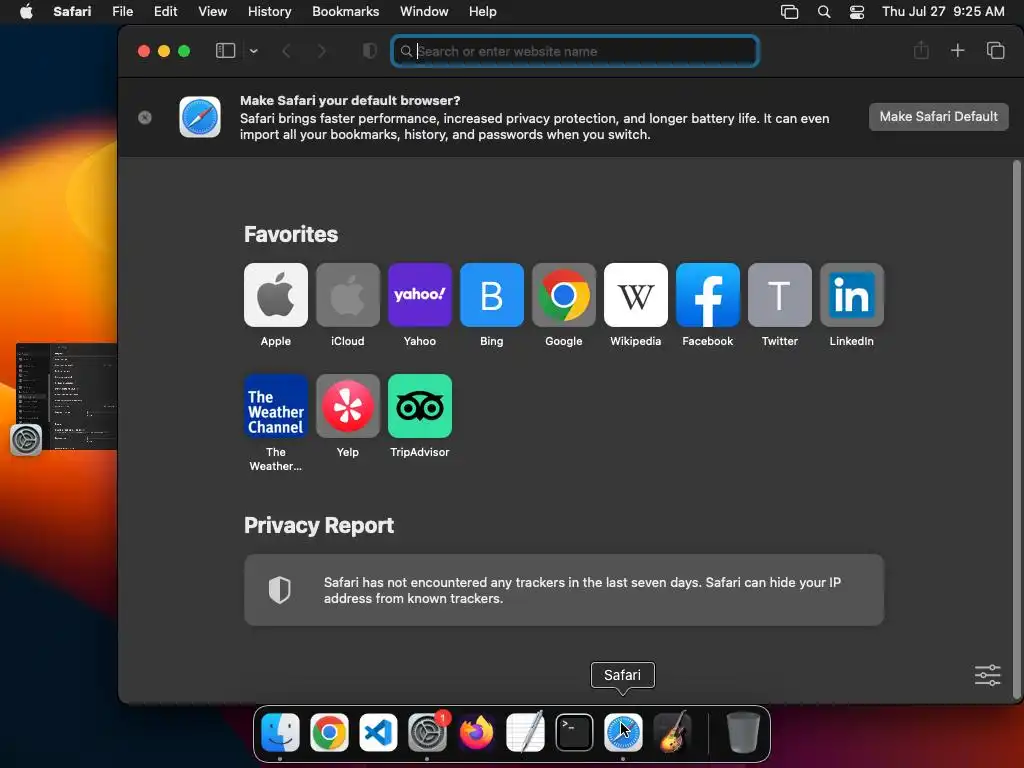Open the Help menu
Image resolution: width=1024 pixels, height=768 pixels.
click(x=483, y=11)
